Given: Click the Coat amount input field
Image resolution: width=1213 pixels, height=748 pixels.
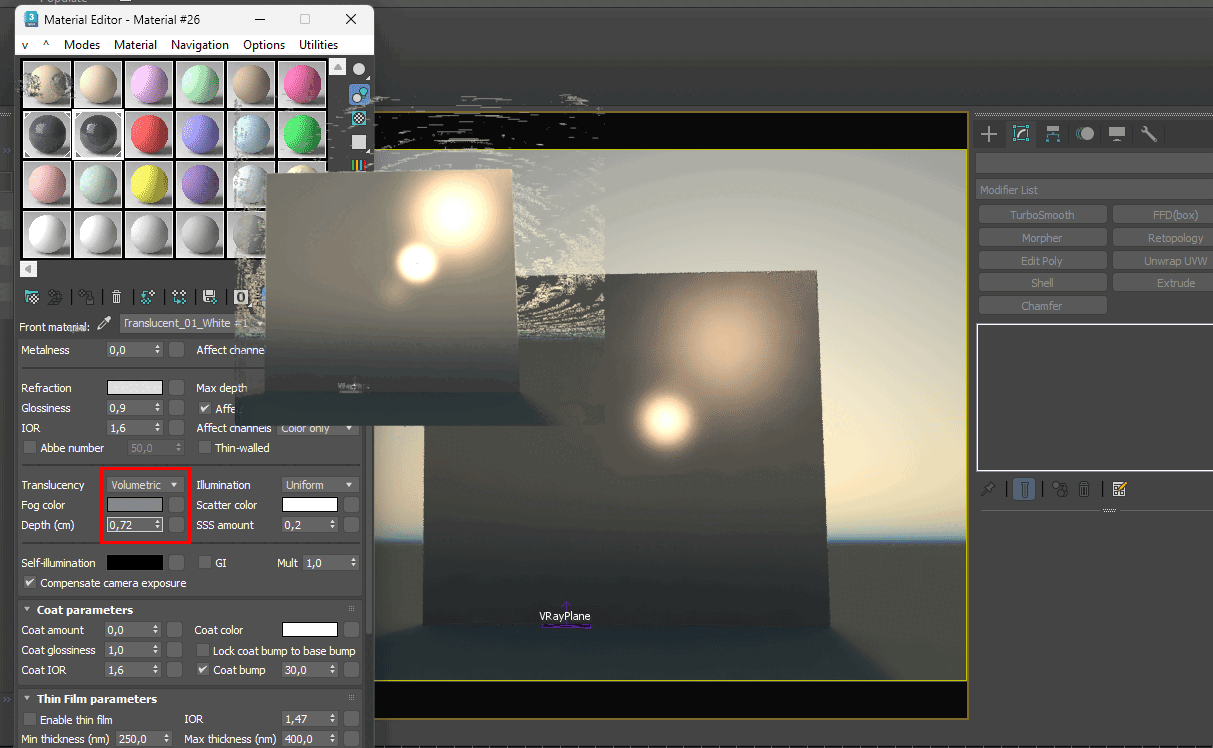Looking at the screenshot, I should coord(130,630).
